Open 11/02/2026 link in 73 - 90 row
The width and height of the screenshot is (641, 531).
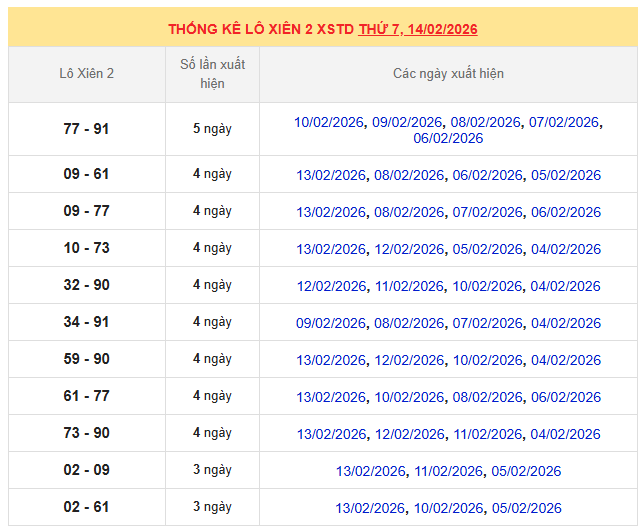click(x=487, y=434)
